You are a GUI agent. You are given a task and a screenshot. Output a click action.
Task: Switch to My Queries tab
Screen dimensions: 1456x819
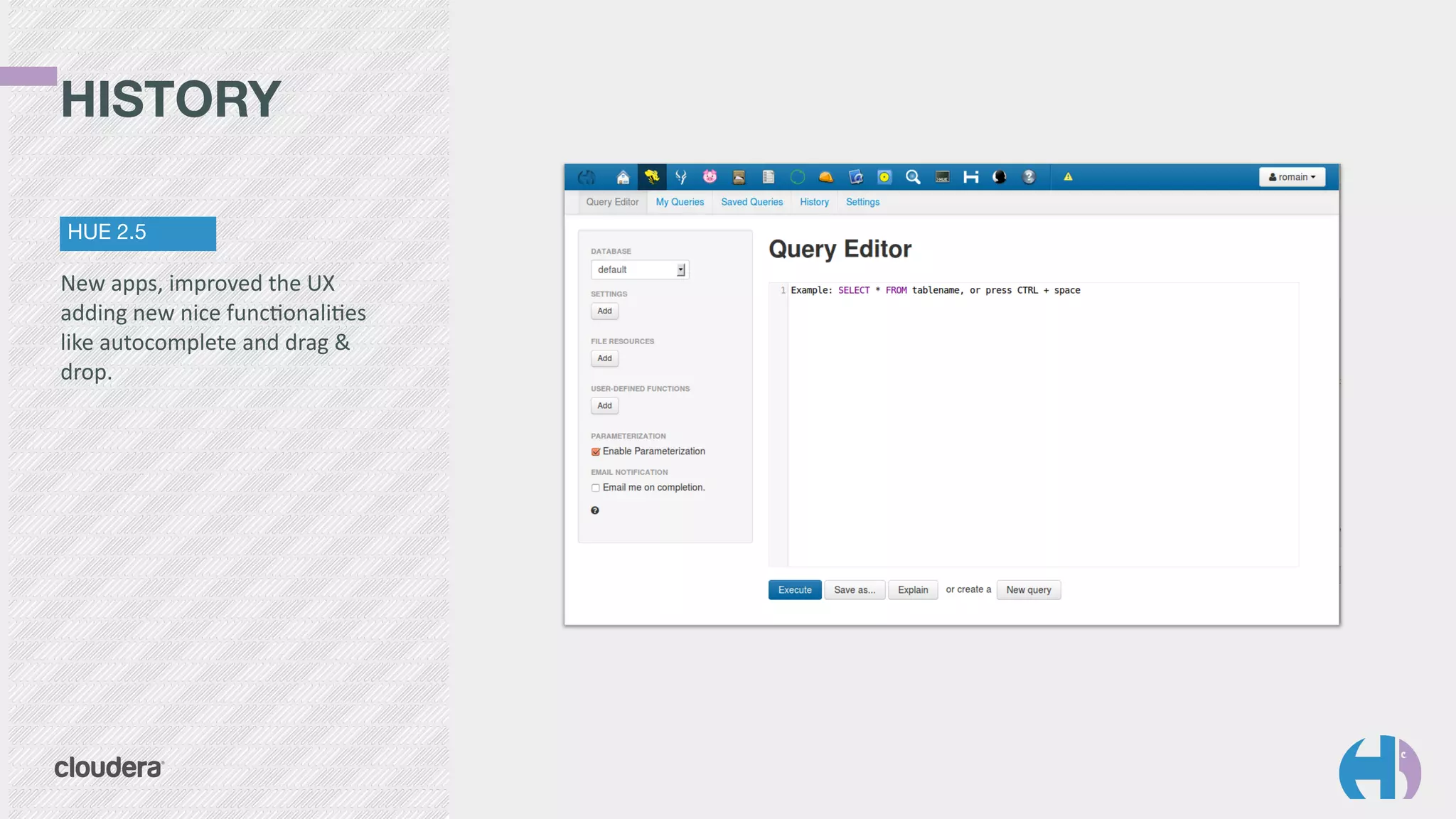coord(680,202)
